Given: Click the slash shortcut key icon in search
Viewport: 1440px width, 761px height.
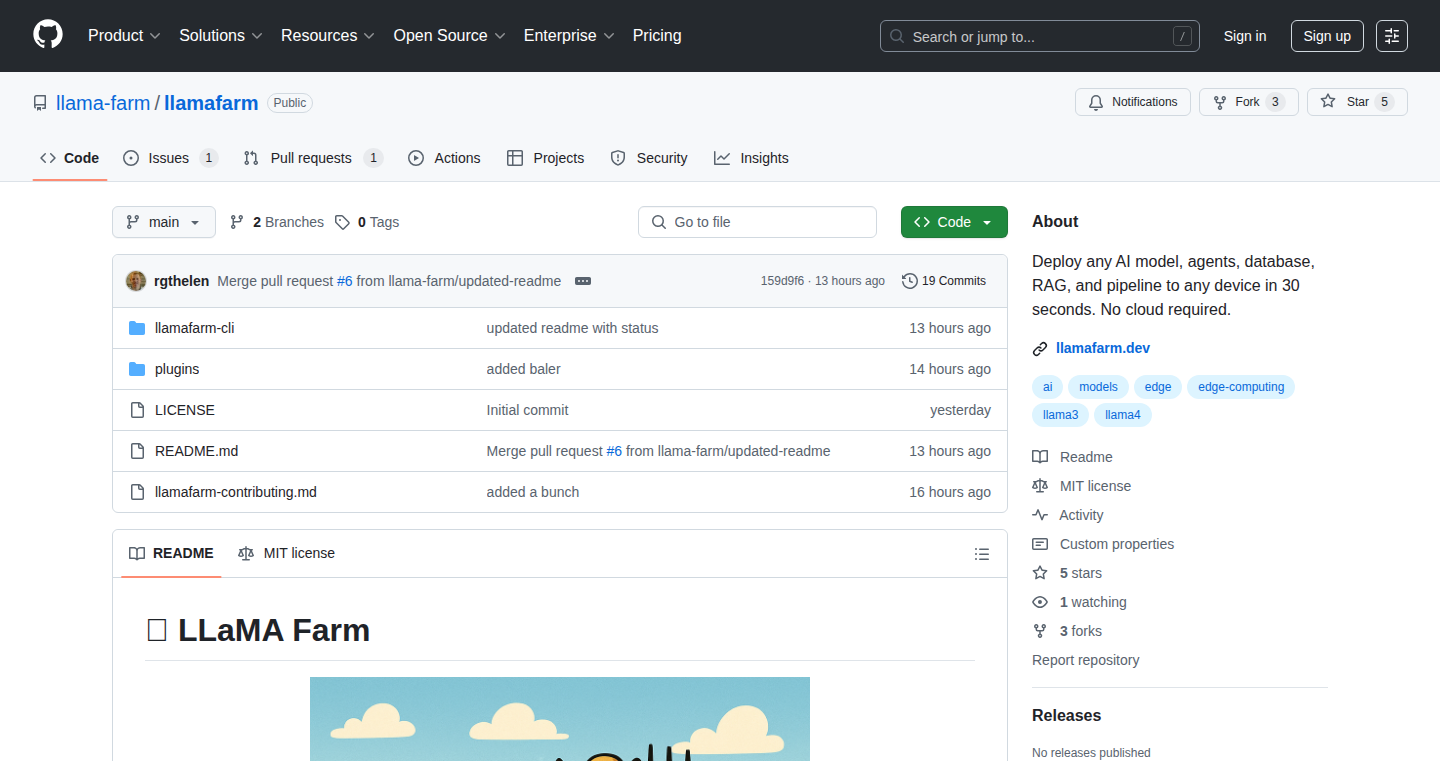Looking at the screenshot, I should (x=1182, y=36).
